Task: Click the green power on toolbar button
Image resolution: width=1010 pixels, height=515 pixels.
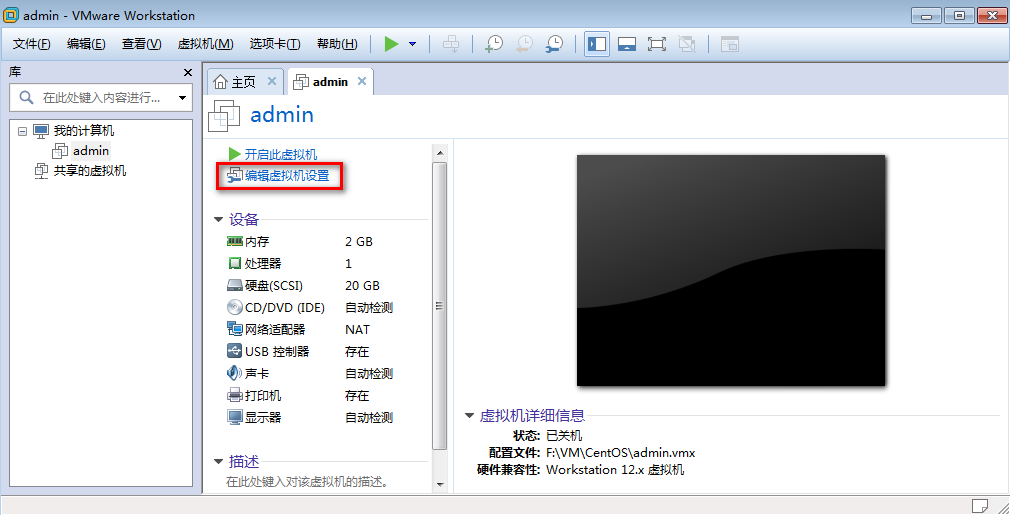Action: tap(391, 44)
